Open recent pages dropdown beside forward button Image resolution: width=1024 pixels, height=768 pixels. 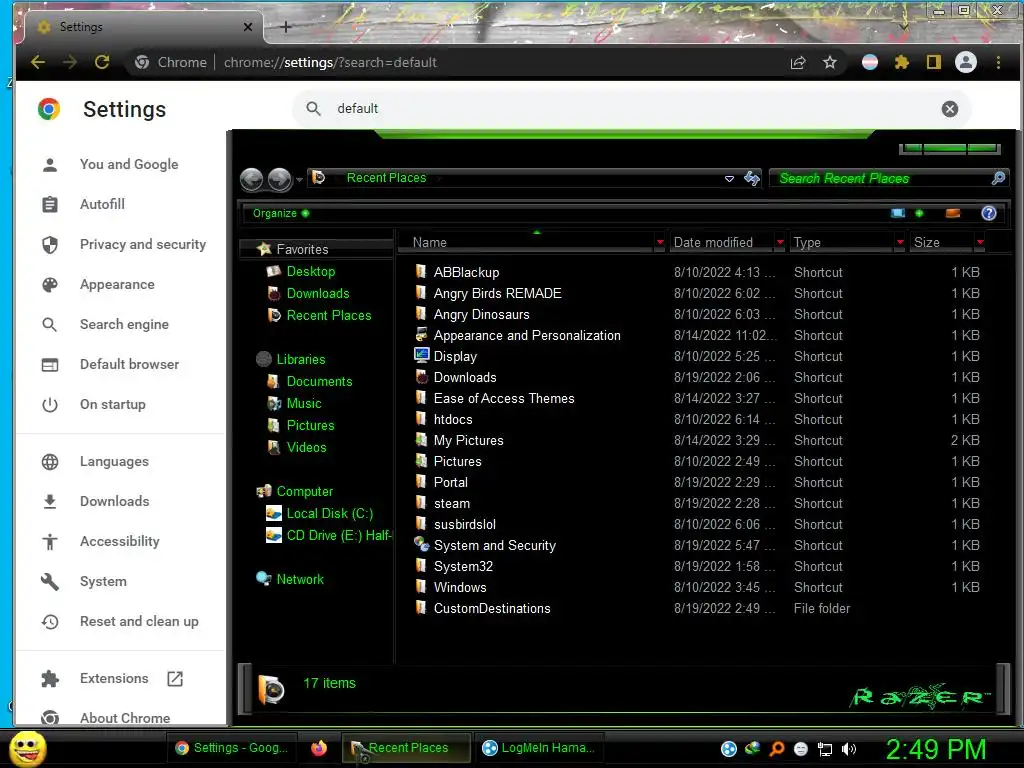tap(299, 180)
